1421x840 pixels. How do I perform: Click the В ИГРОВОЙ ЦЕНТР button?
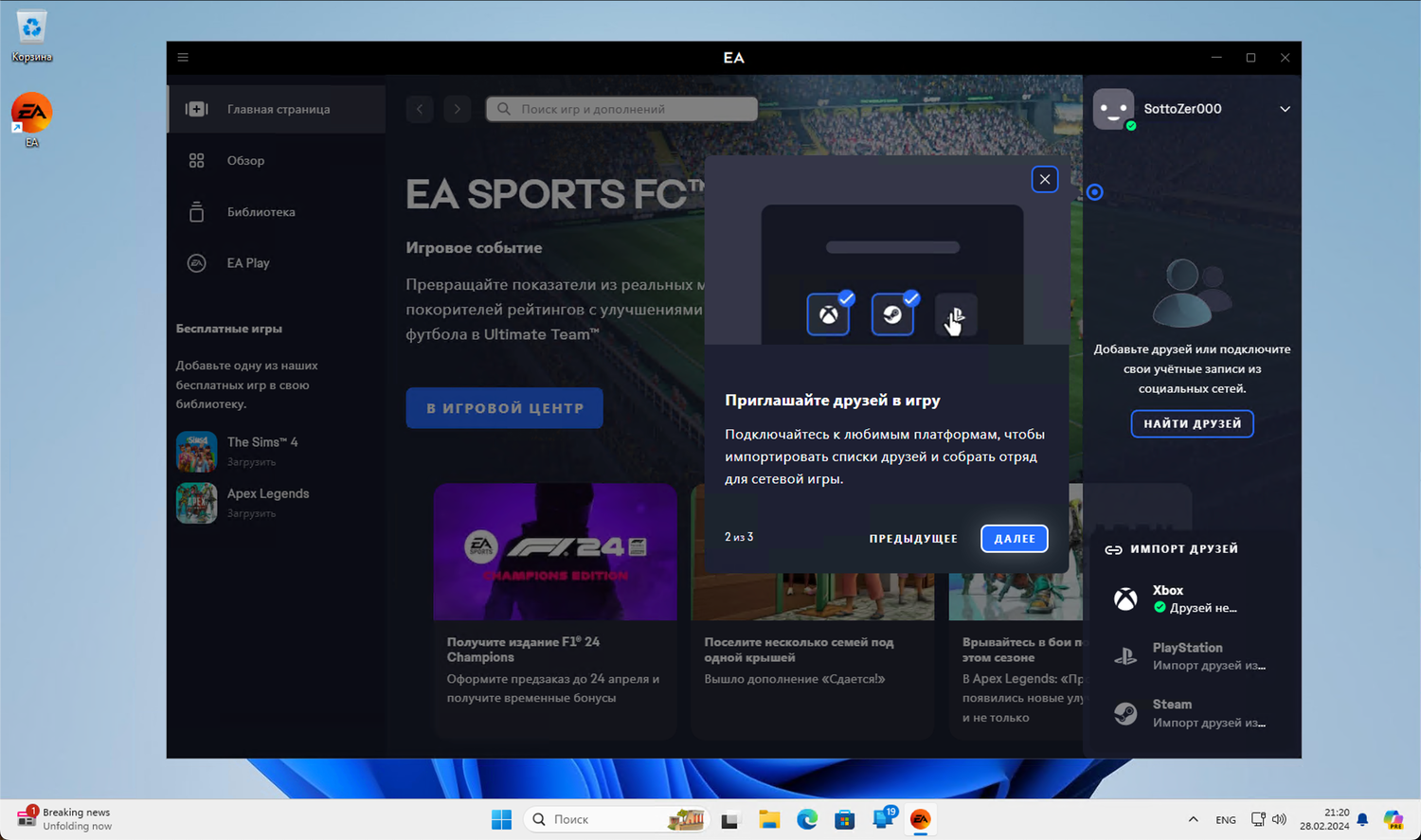tap(505, 408)
